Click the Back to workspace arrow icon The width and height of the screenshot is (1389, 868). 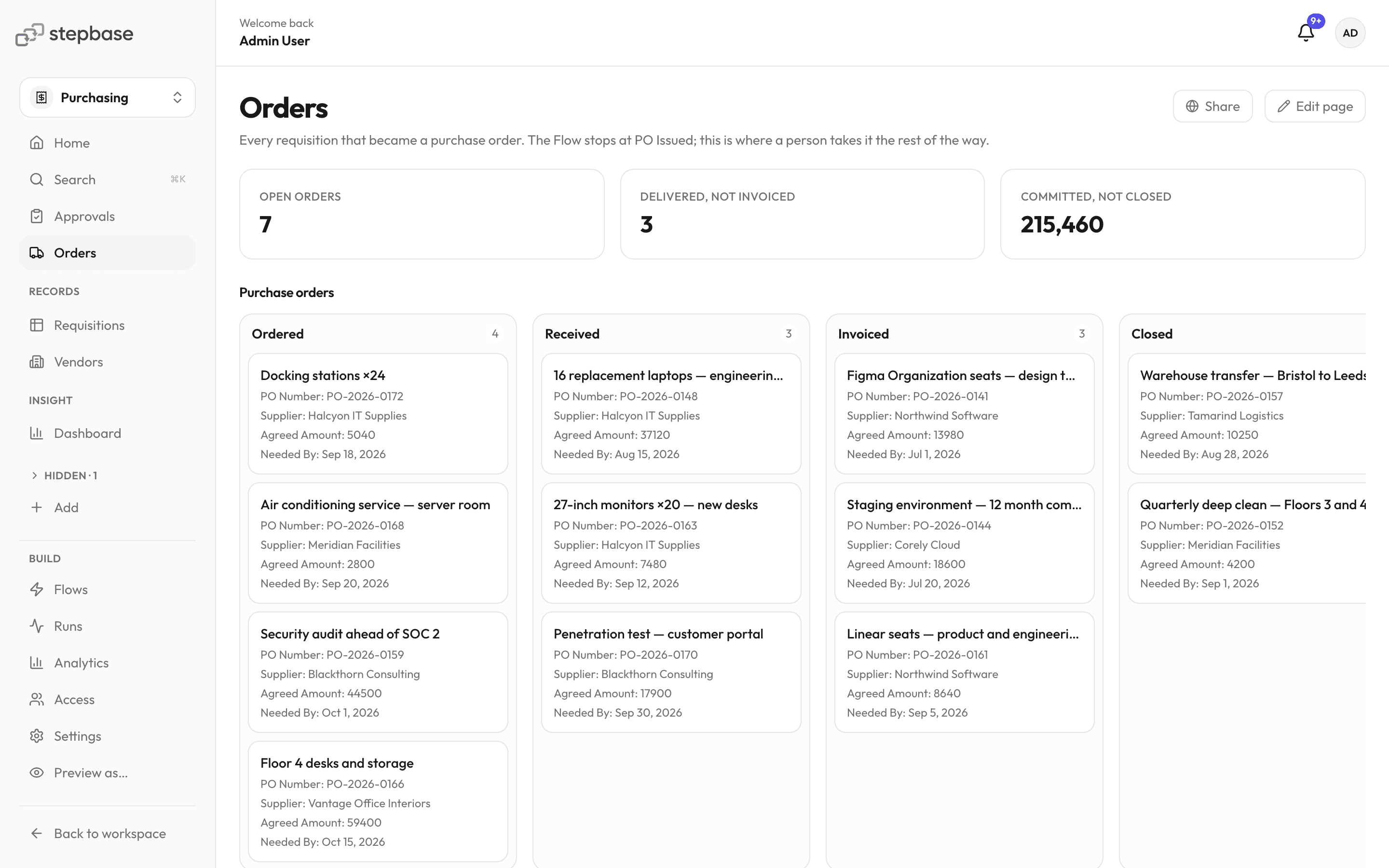point(37,833)
